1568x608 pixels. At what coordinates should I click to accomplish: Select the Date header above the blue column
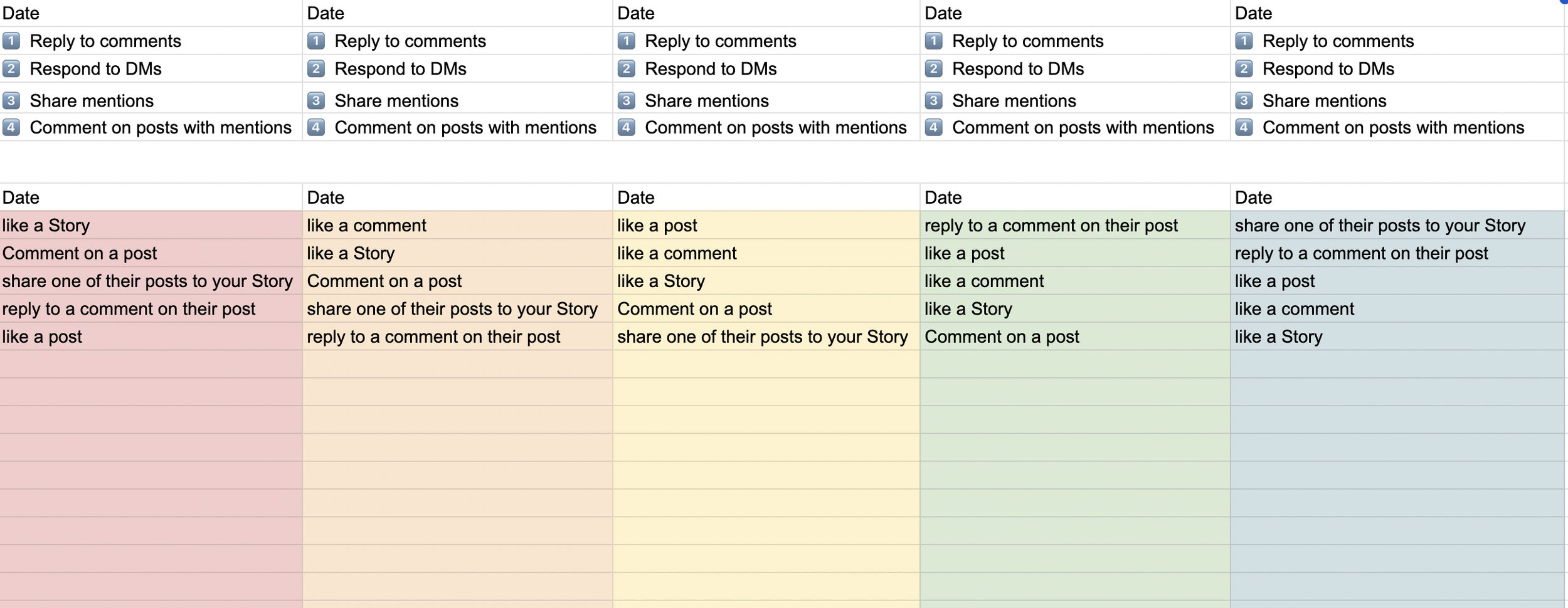[1397, 197]
